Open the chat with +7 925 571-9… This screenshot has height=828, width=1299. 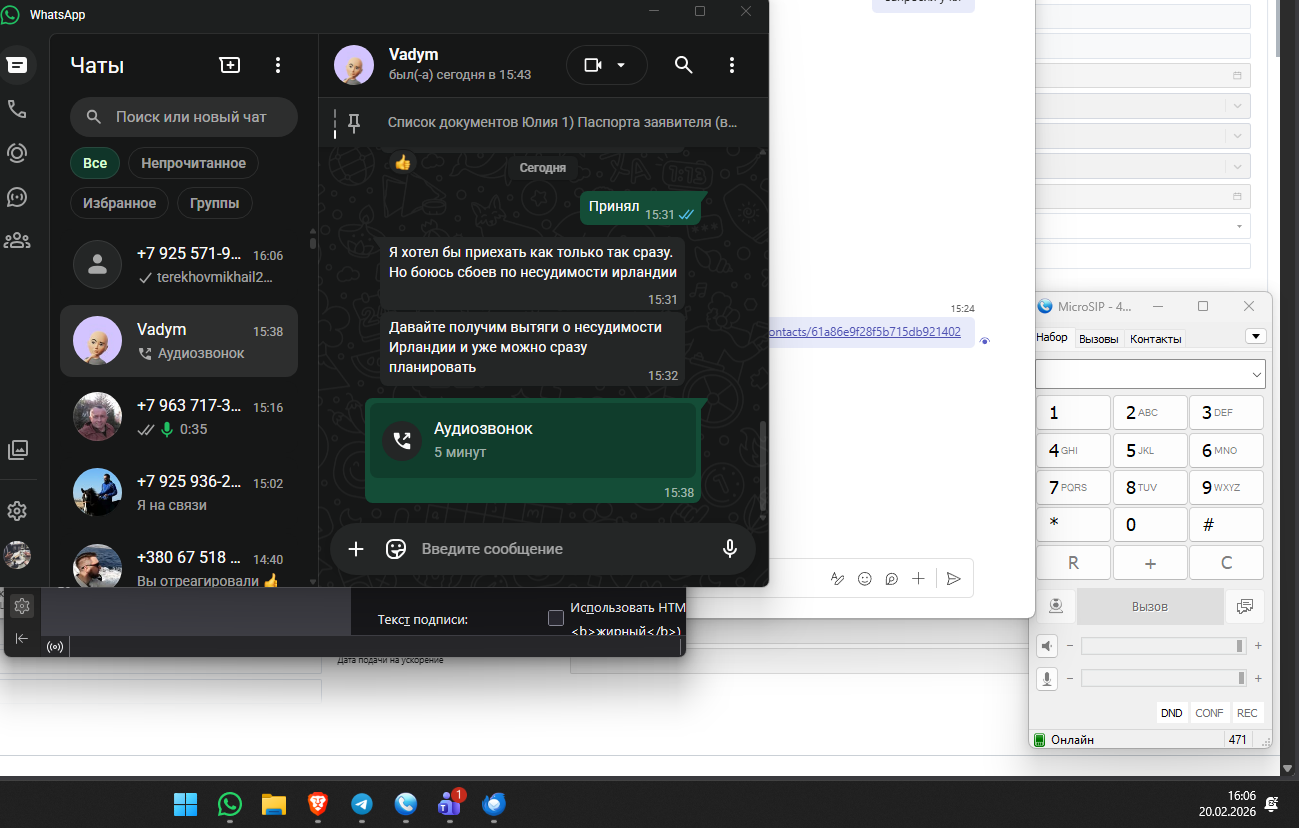pos(179,265)
